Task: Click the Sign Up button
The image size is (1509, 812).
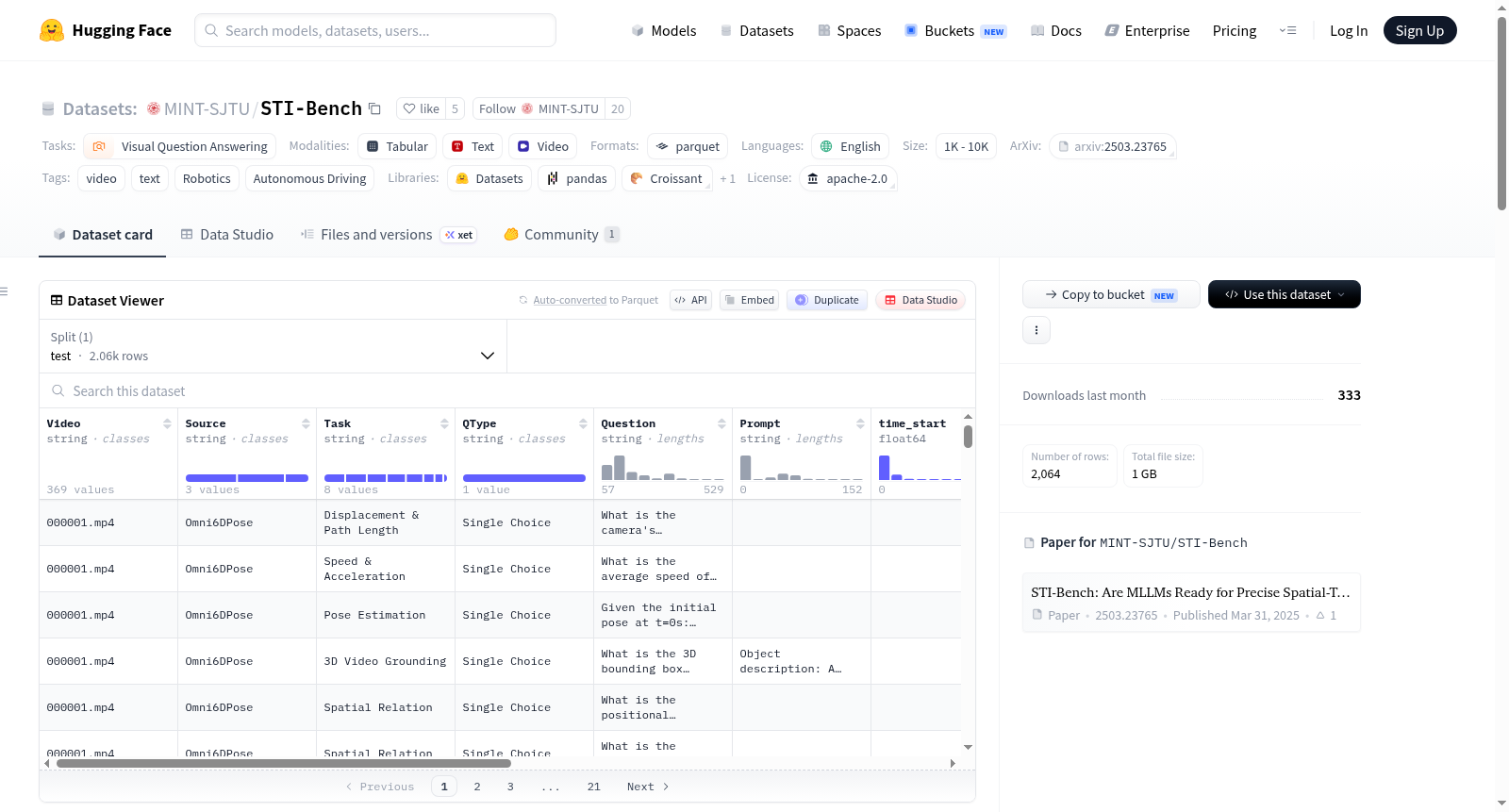Action: [1419, 31]
